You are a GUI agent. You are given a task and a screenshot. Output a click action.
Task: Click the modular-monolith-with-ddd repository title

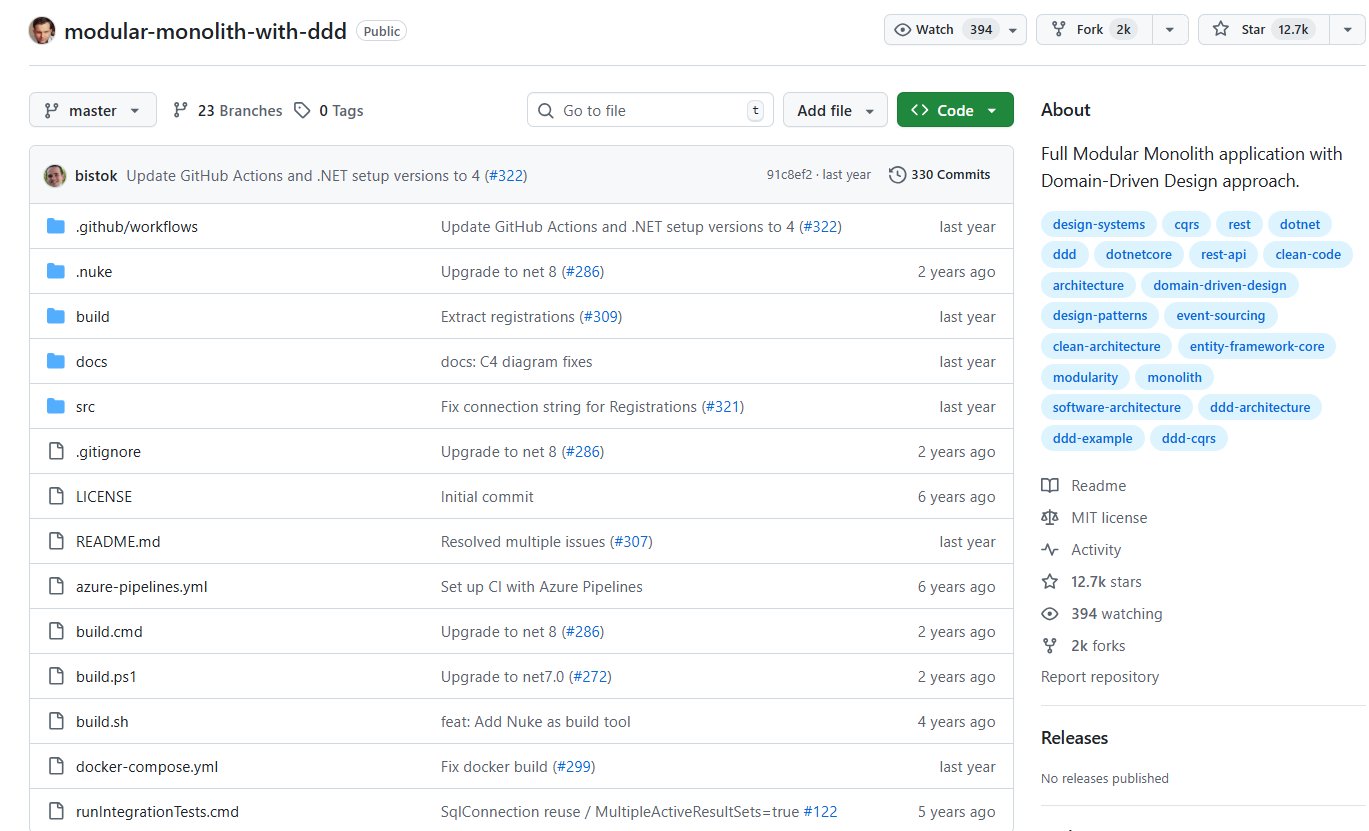[205, 31]
